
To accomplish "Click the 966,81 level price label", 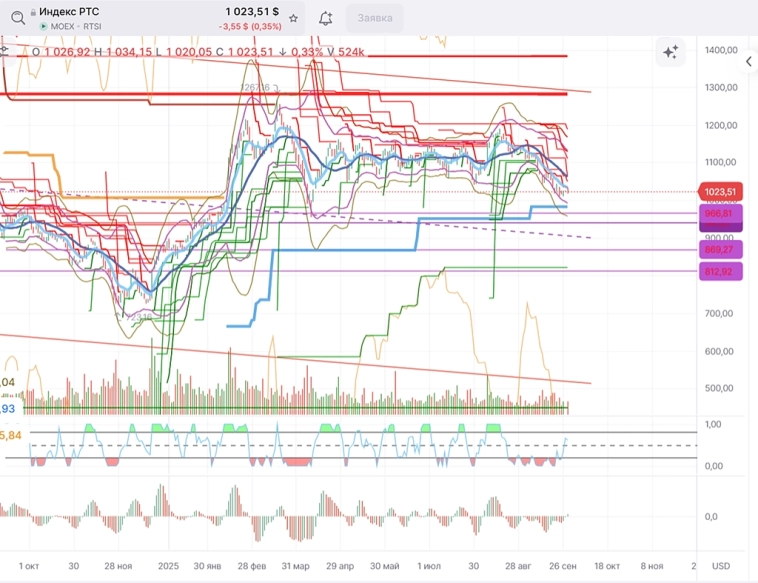I will click(x=720, y=213).
